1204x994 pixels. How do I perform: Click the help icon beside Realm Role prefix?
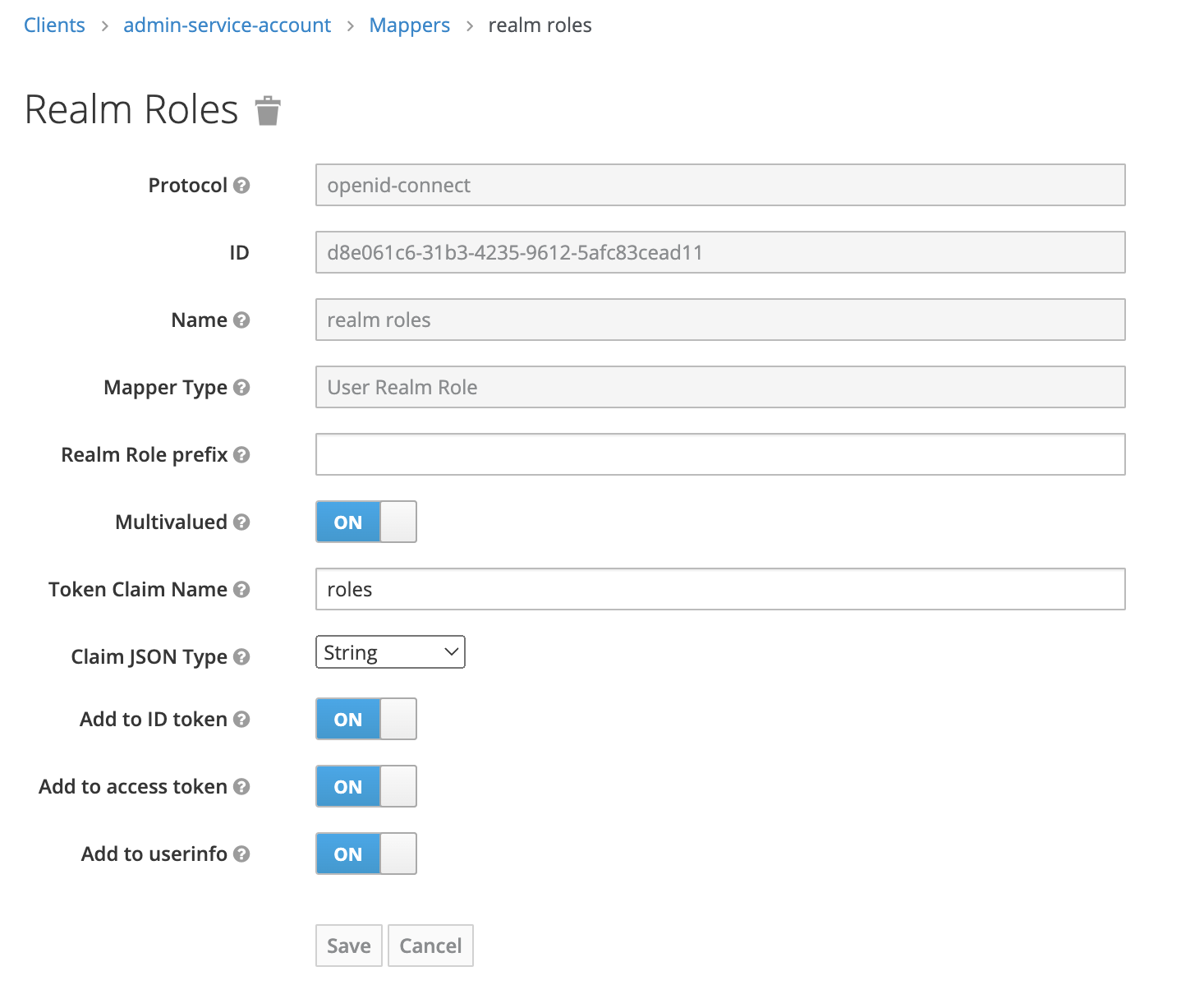(x=241, y=454)
